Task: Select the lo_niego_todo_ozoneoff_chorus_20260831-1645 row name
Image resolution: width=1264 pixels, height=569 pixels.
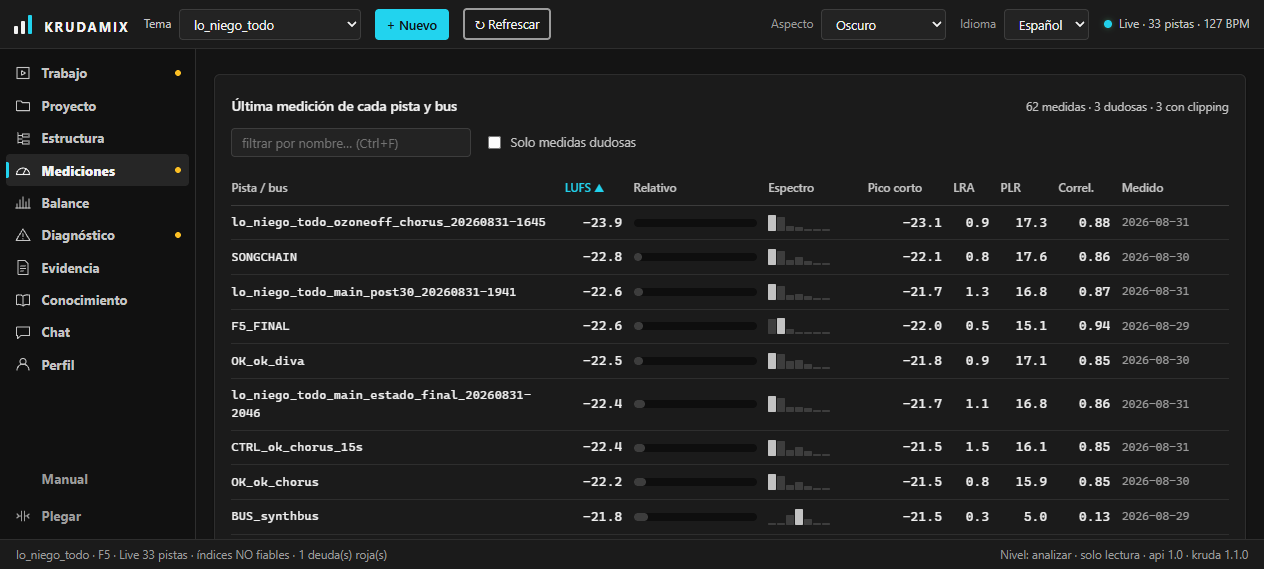Action: click(x=389, y=222)
